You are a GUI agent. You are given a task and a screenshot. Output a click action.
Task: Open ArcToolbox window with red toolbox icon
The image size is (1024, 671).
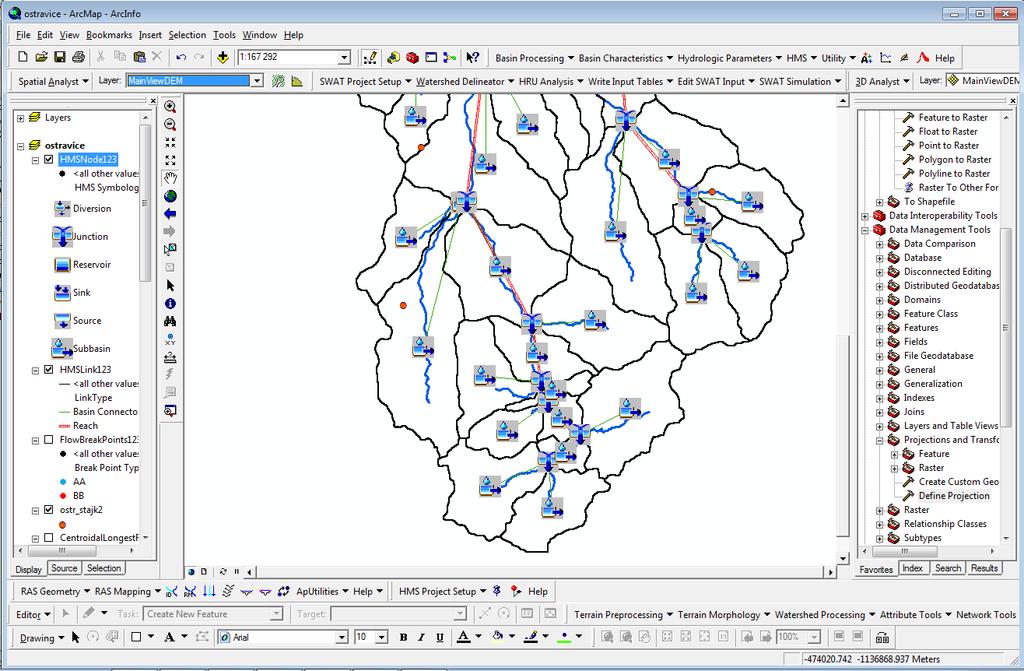pos(412,57)
